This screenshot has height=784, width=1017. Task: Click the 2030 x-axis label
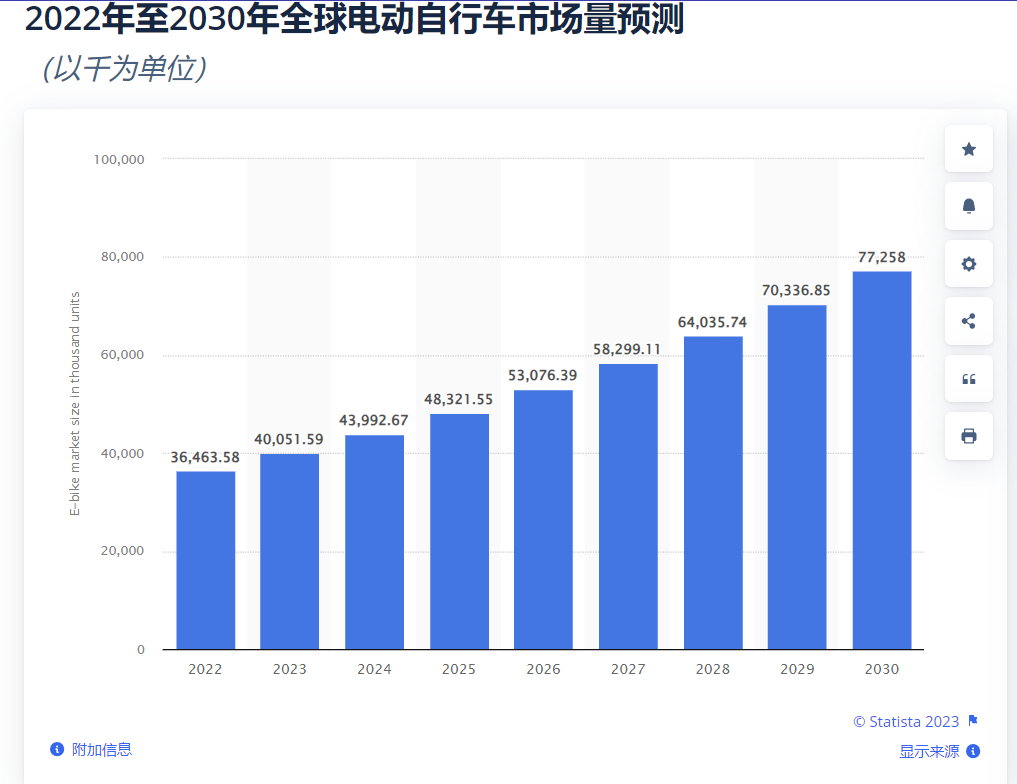coord(881,669)
